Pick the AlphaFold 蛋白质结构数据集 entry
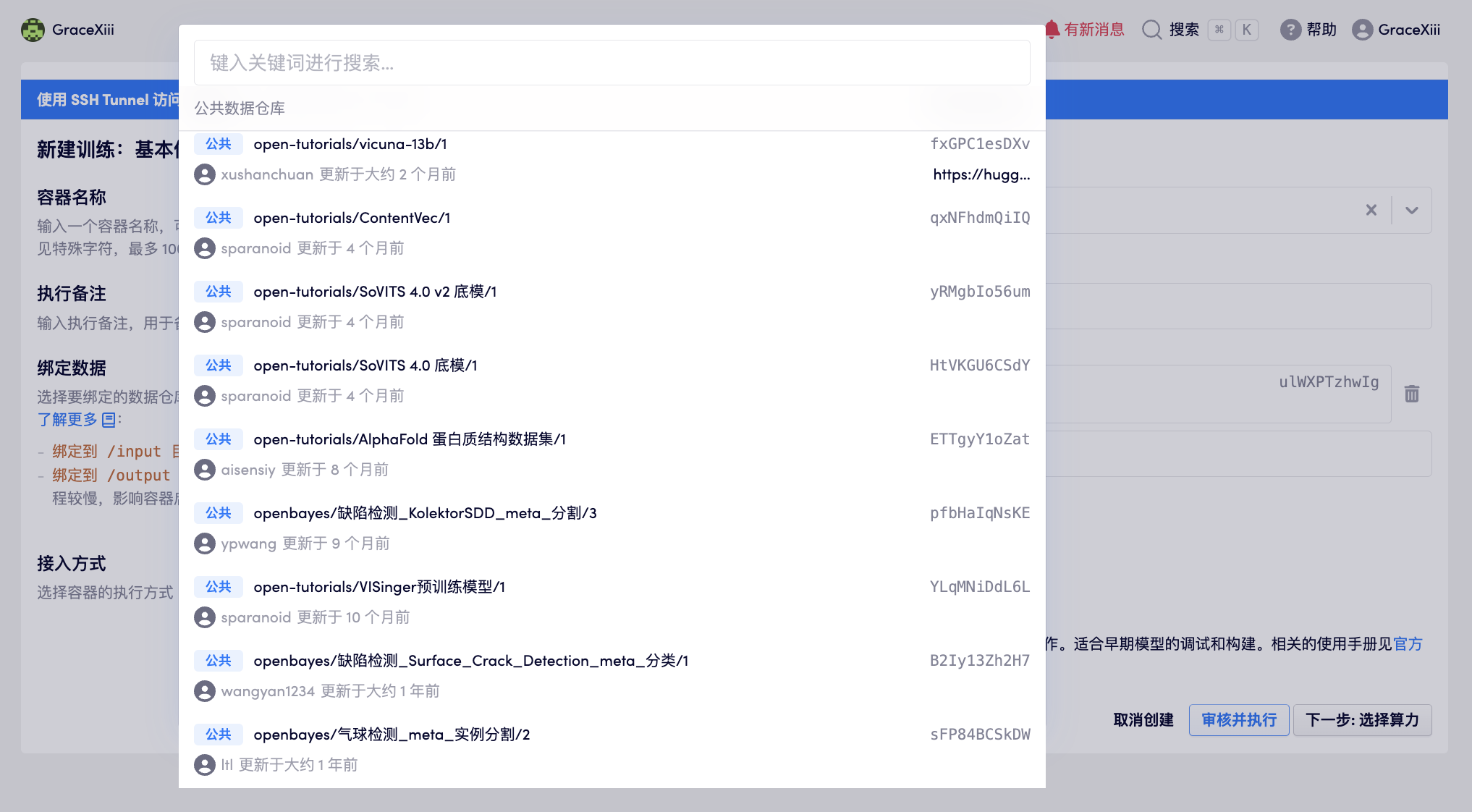The image size is (1472, 812). 410,439
